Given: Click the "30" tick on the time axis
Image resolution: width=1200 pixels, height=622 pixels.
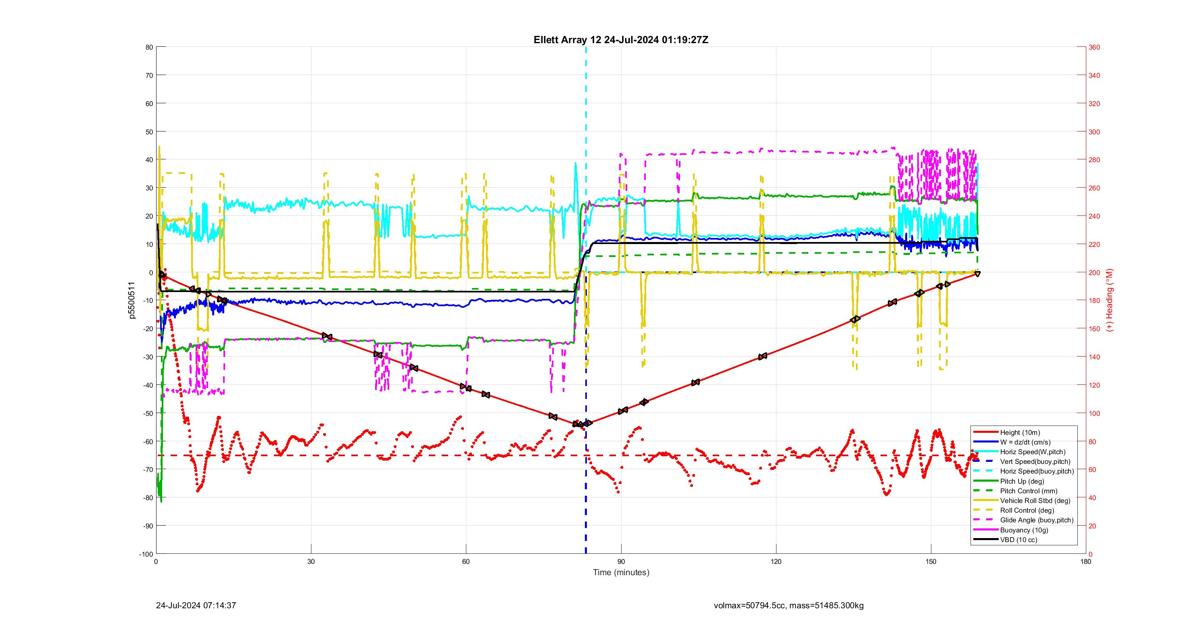Looking at the screenshot, I should point(311,562).
